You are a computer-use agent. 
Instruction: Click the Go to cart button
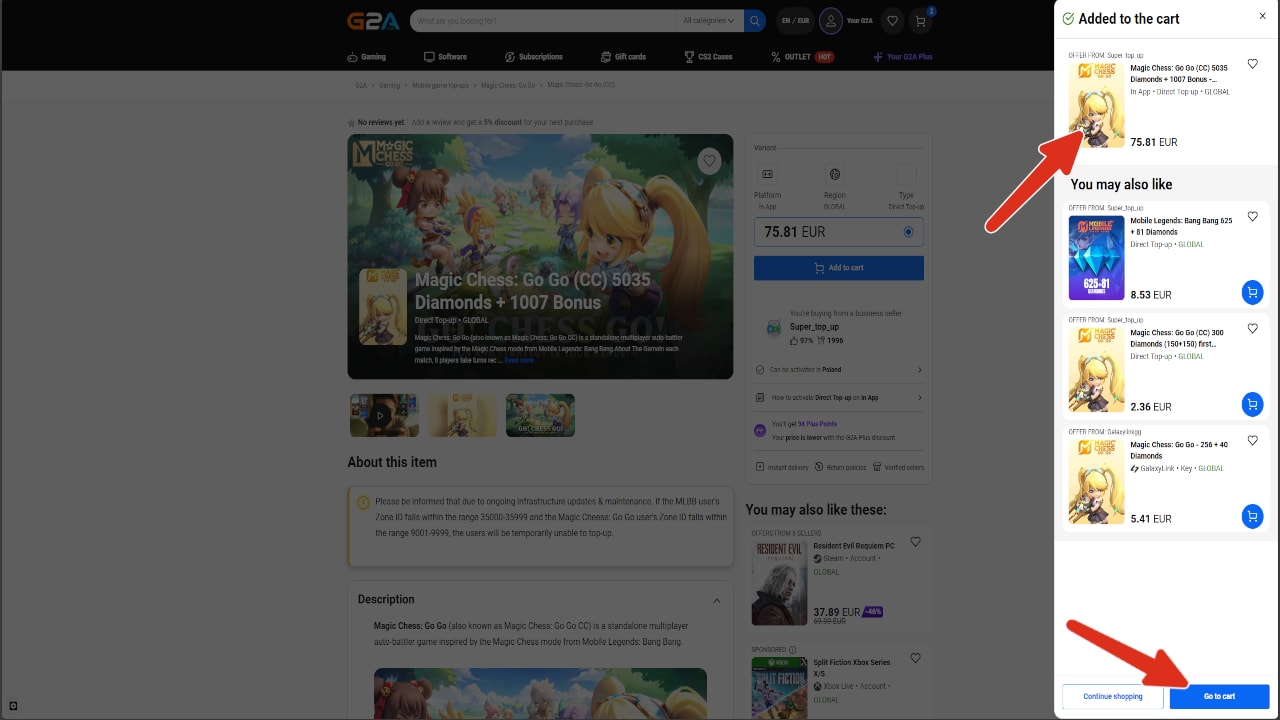point(1219,696)
